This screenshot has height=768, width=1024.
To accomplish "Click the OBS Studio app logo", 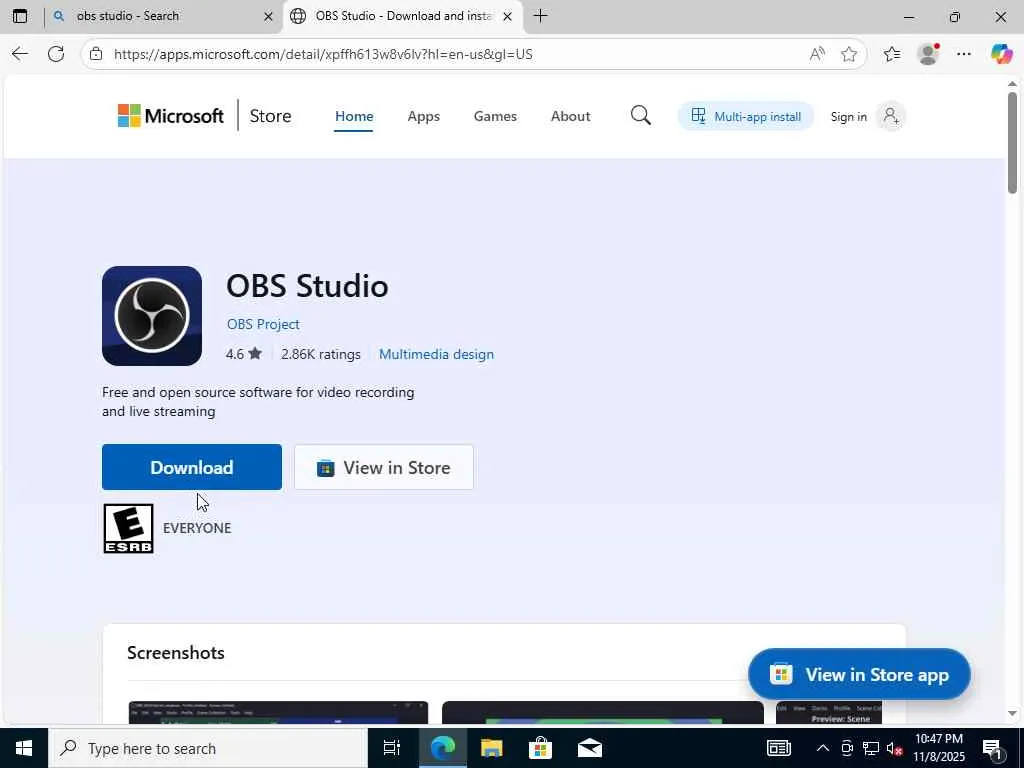I will 152,316.
